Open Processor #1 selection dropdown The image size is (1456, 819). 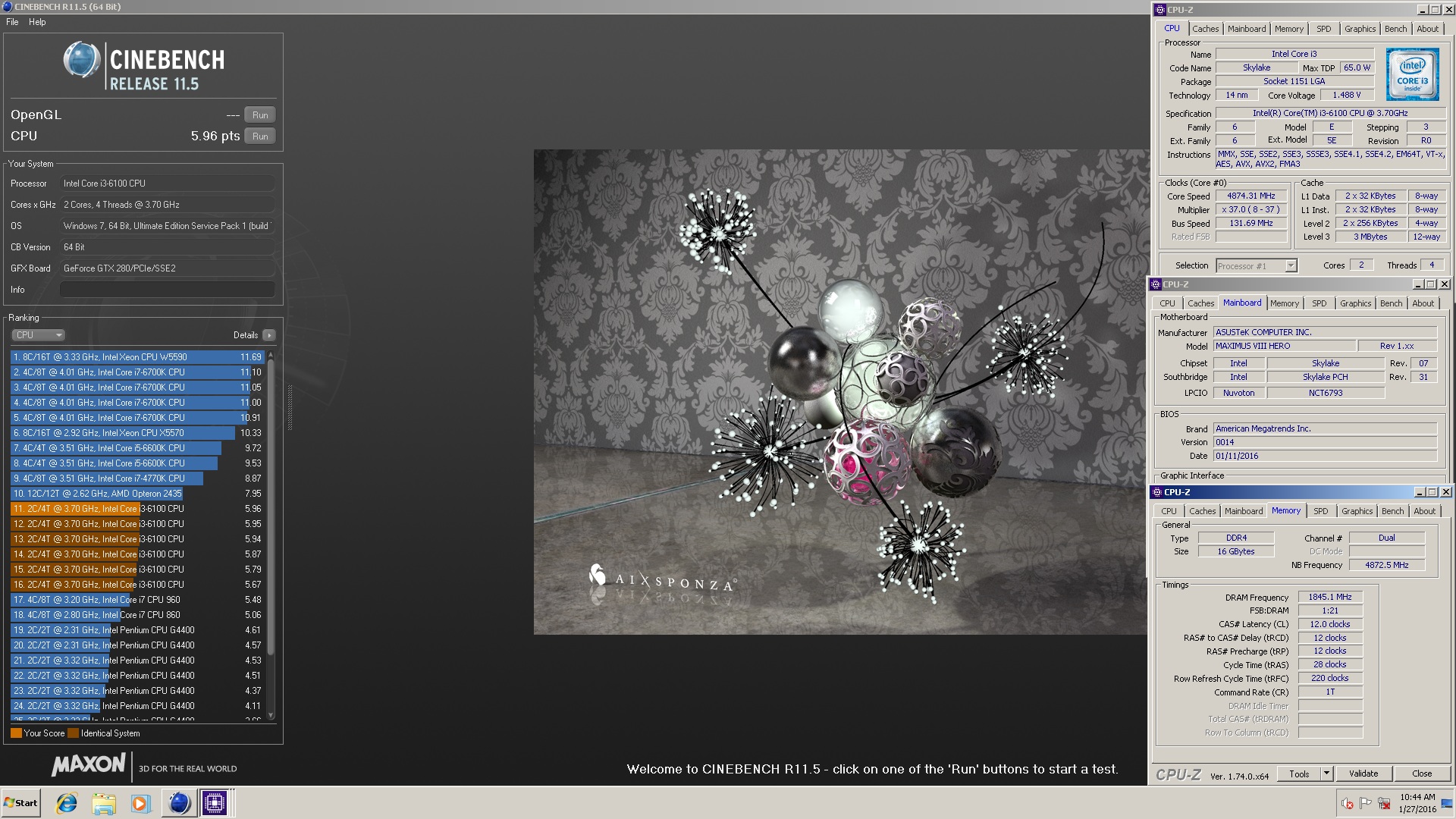(x=1257, y=265)
